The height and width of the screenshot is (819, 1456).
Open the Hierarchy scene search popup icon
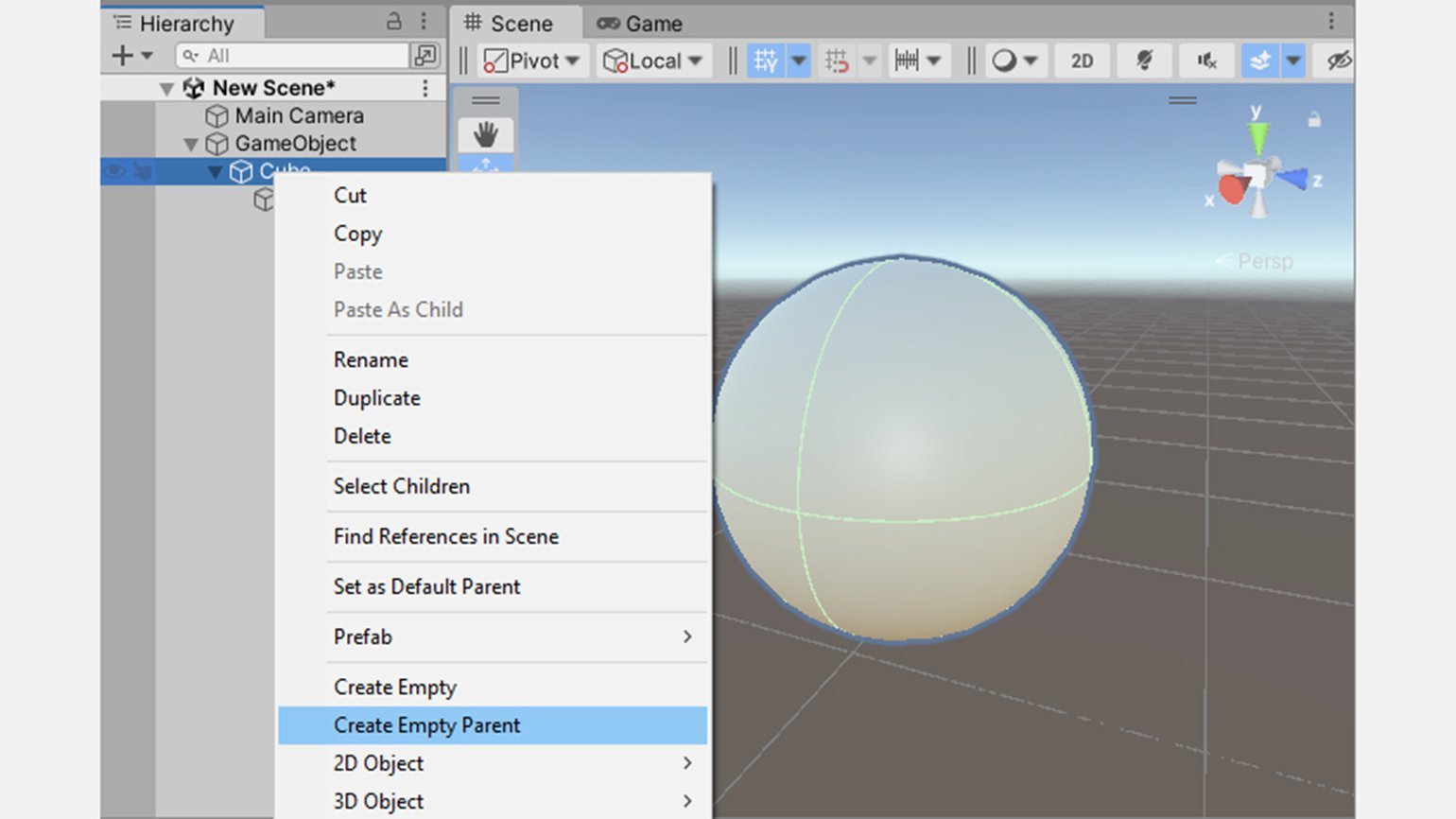[x=425, y=56]
